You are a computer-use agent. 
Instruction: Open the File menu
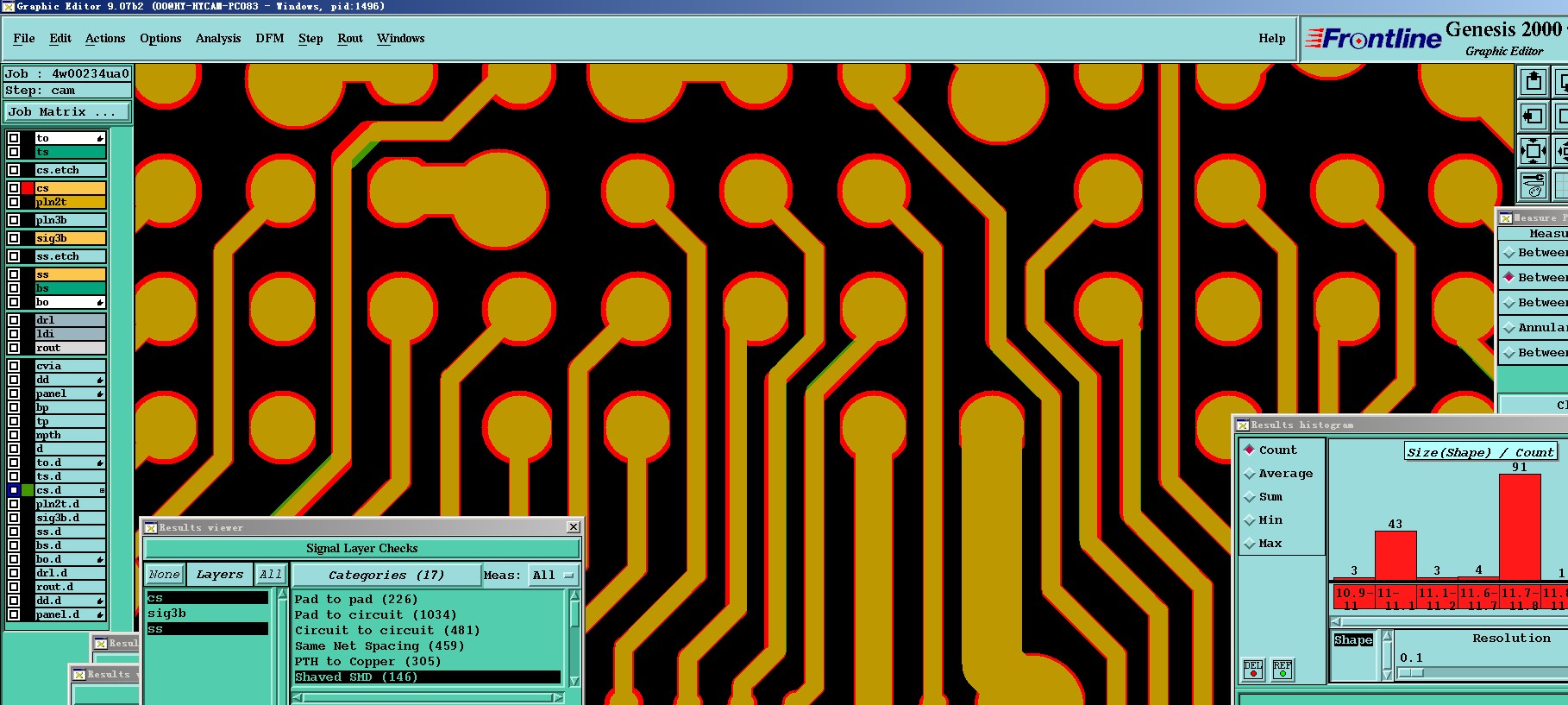(24, 38)
